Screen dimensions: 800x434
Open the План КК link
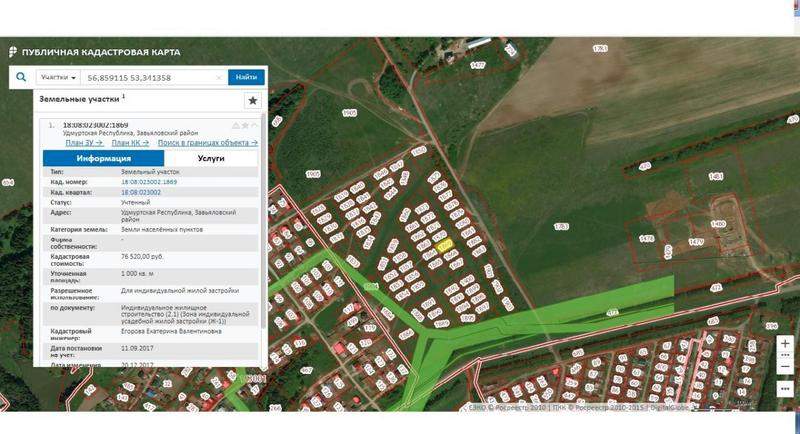pyautogui.click(x=130, y=143)
